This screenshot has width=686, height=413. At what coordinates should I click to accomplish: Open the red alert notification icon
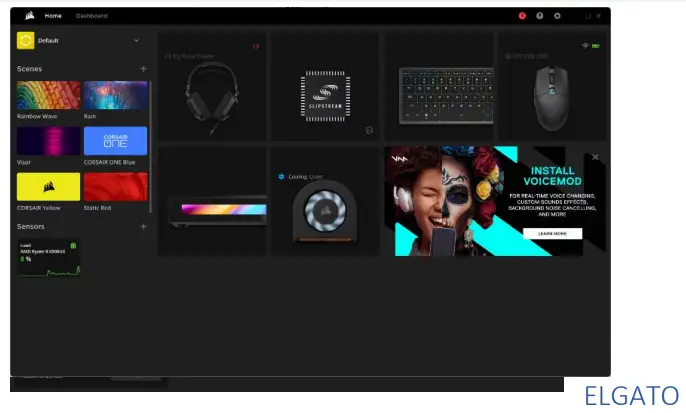pyautogui.click(x=522, y=16)
